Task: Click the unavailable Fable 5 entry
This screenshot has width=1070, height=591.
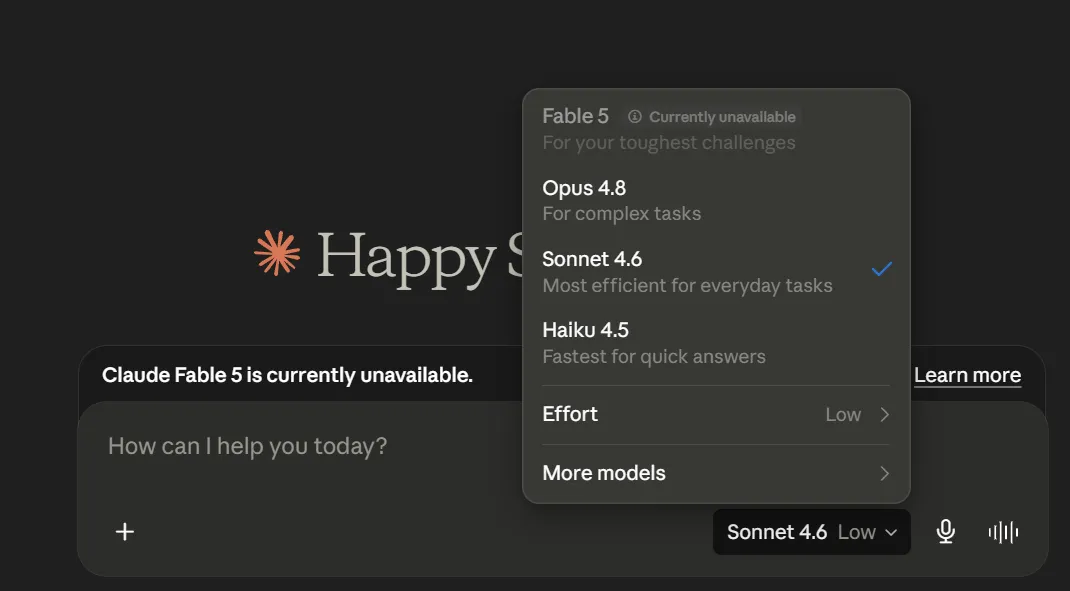Action: click(x=716, y=129)
